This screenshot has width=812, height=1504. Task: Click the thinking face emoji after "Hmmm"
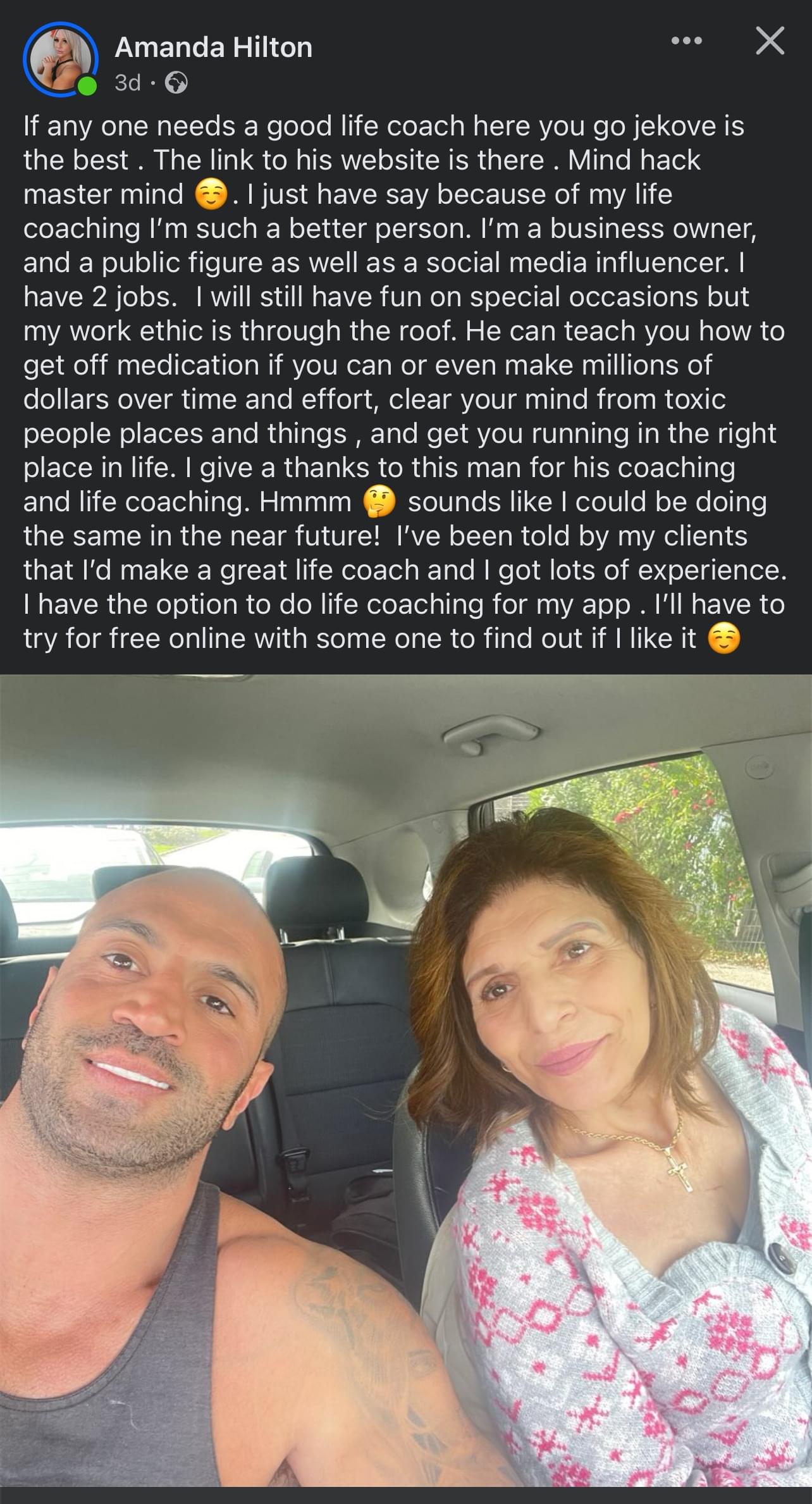point(379,502)
